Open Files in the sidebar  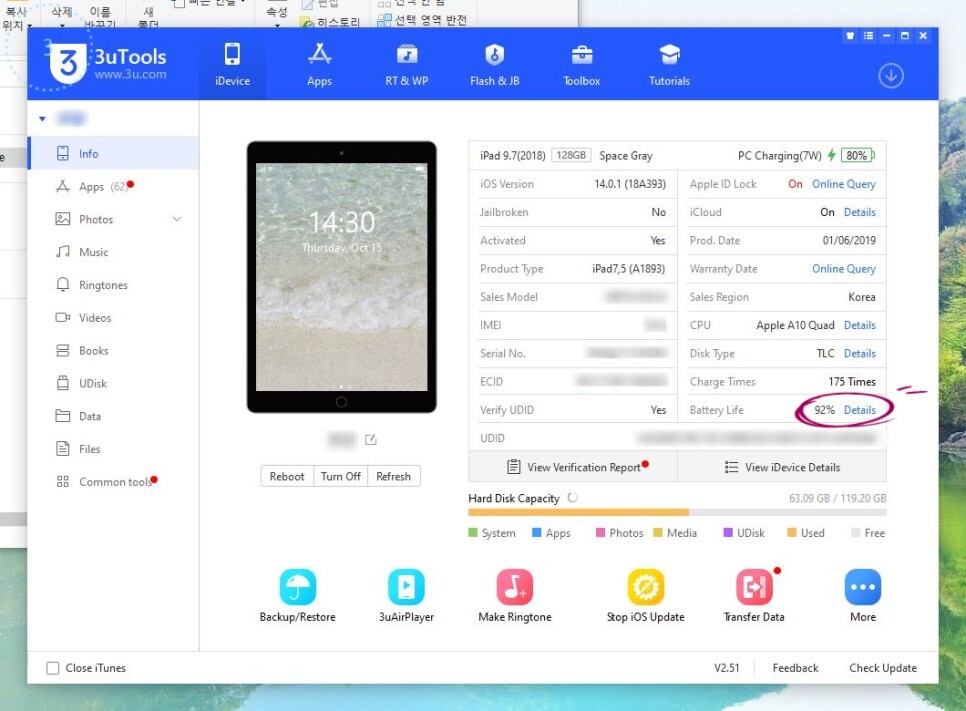(114, 449)
